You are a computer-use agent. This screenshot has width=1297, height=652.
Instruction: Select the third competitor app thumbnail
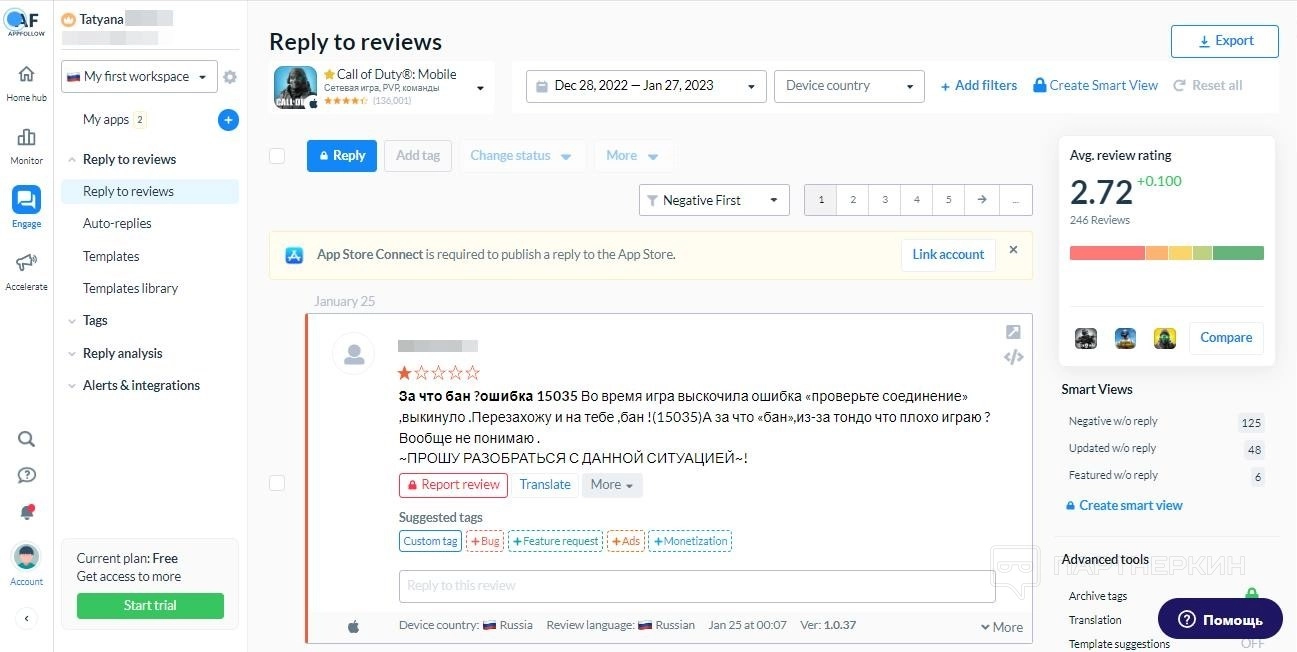click(x=1164, y=338)
